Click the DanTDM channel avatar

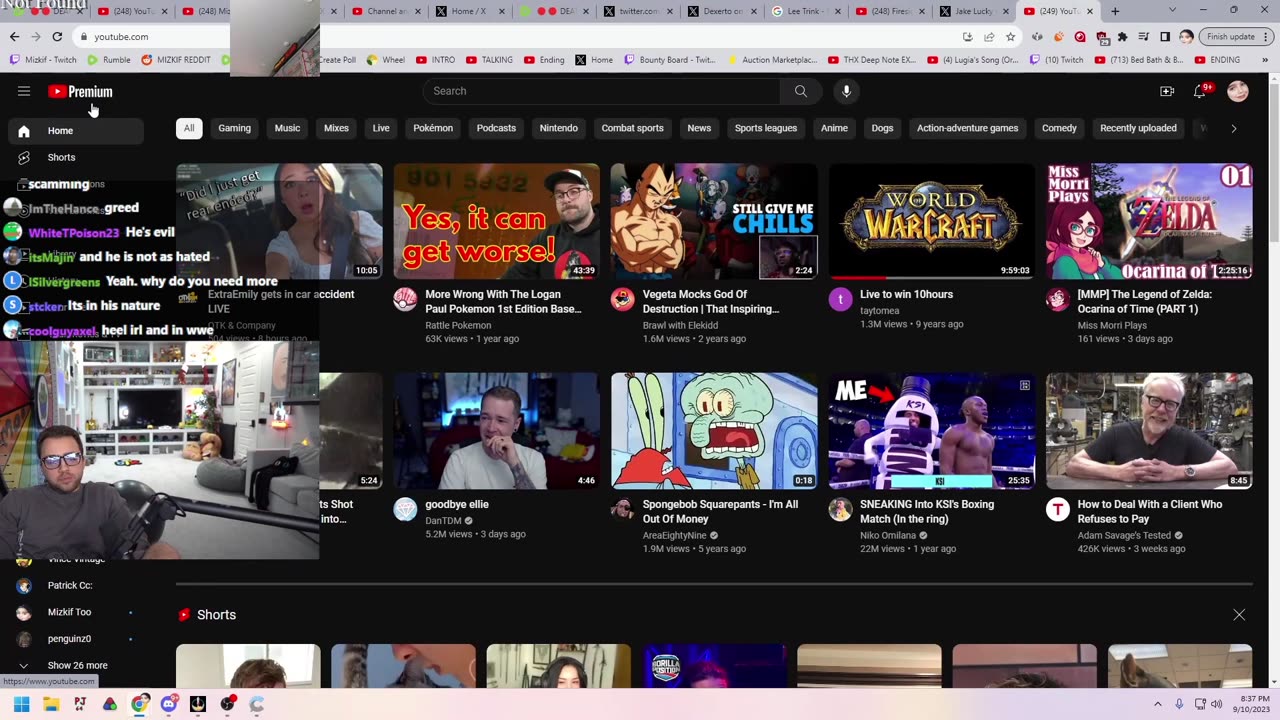405,509
